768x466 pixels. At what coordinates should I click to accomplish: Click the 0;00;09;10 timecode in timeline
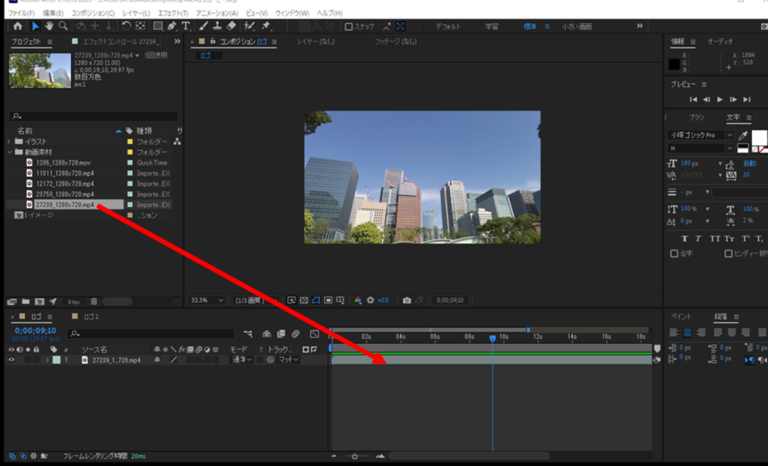[34, 330]
